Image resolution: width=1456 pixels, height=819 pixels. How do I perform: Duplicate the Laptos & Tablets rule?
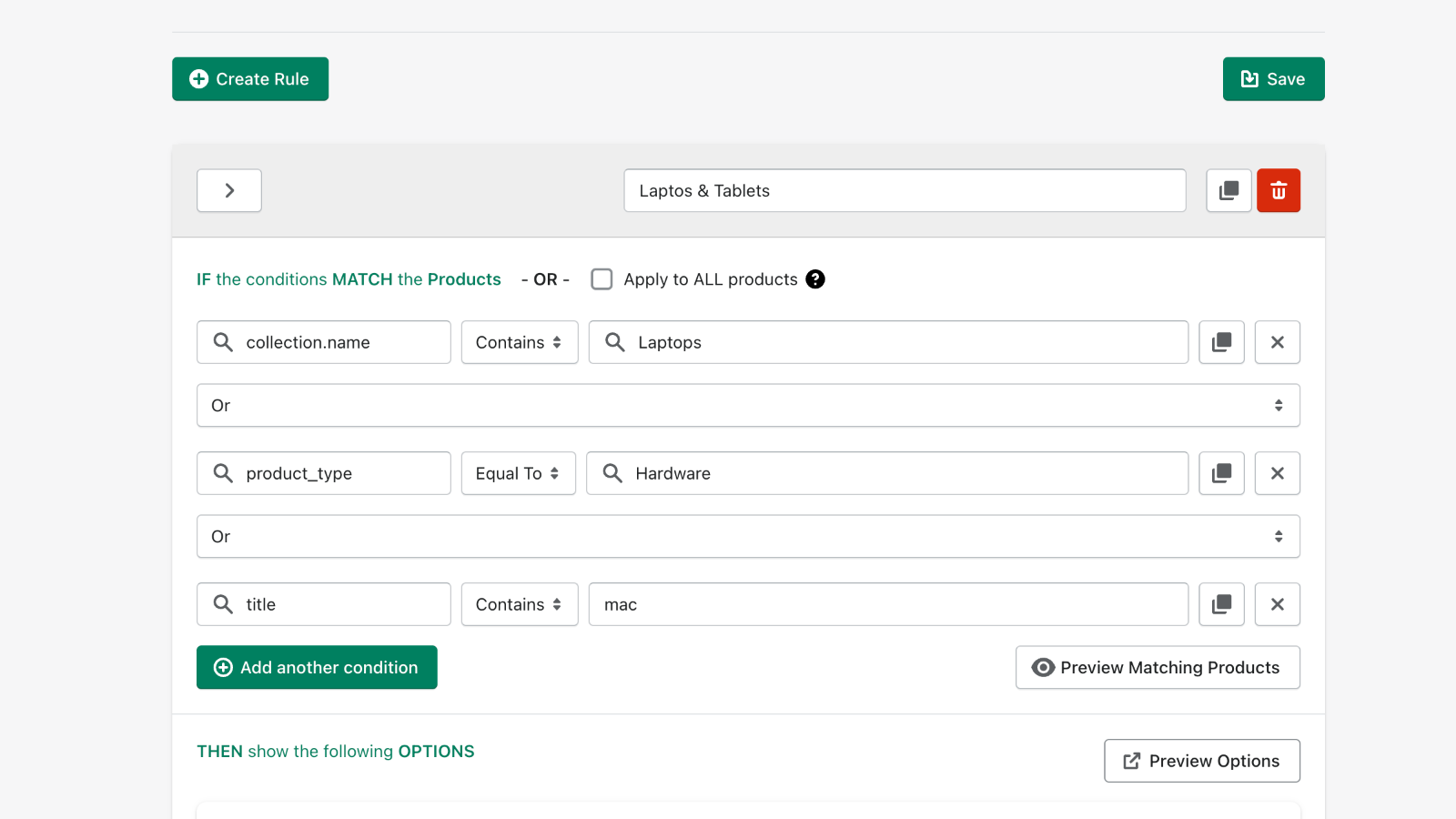tap(1228, 190)
